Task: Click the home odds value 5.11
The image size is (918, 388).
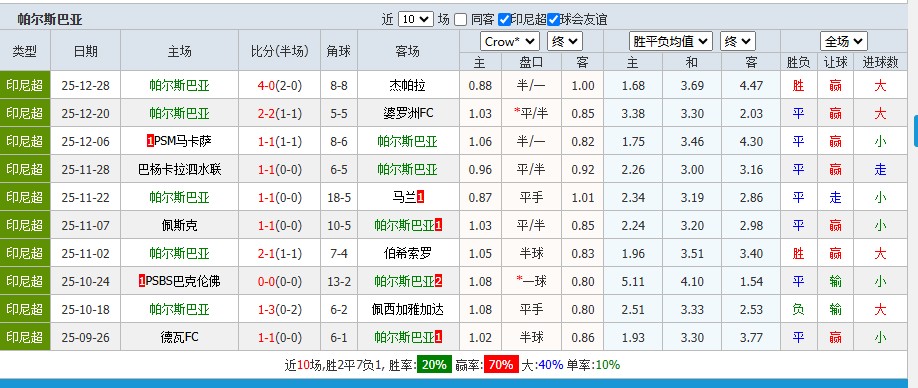Action: (633, 281)
